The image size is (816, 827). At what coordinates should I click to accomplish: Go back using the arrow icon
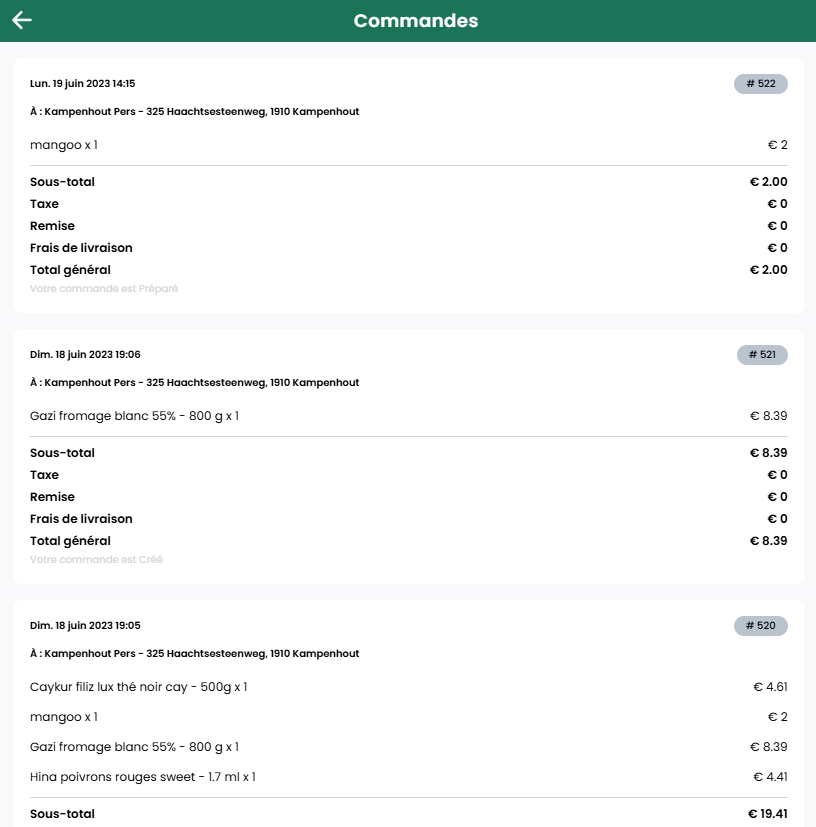pos(22,21)
